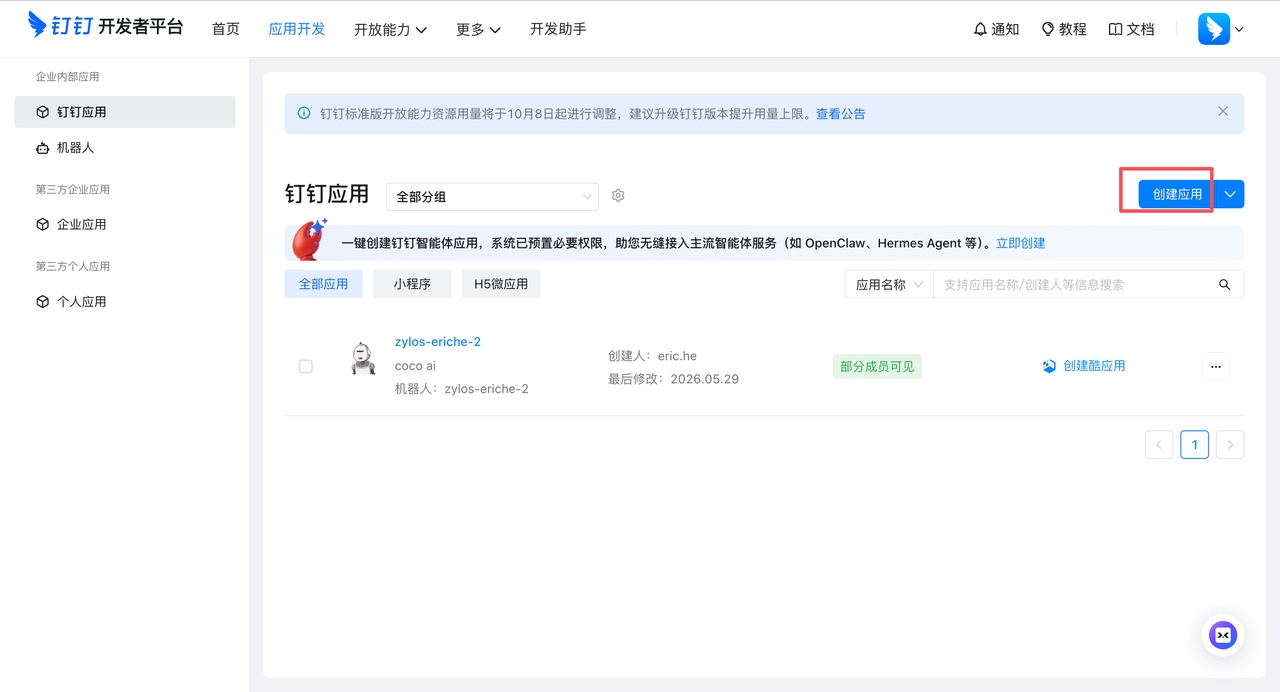Switch to the H5微应用 tab
Viewport: 1280px width, 692px height.
pyautogui.click(x=501, y=284)
